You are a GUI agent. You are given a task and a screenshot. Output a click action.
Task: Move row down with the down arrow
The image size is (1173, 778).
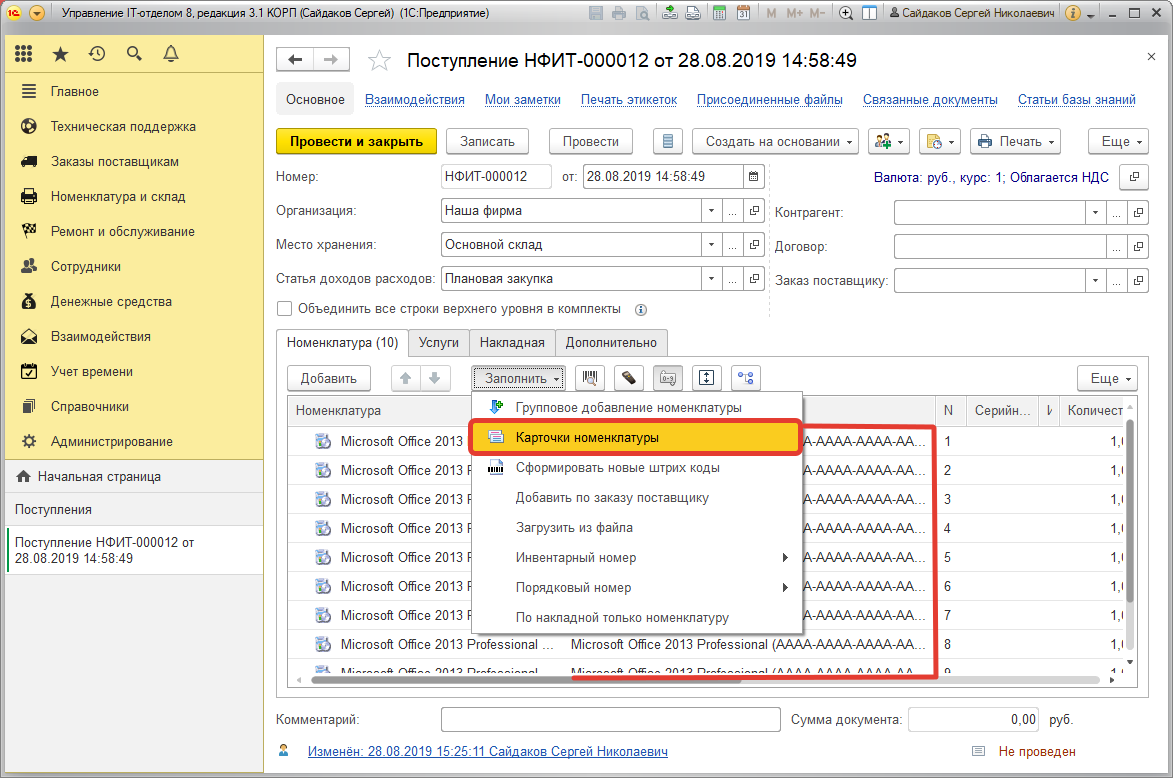tap(435, 378)
